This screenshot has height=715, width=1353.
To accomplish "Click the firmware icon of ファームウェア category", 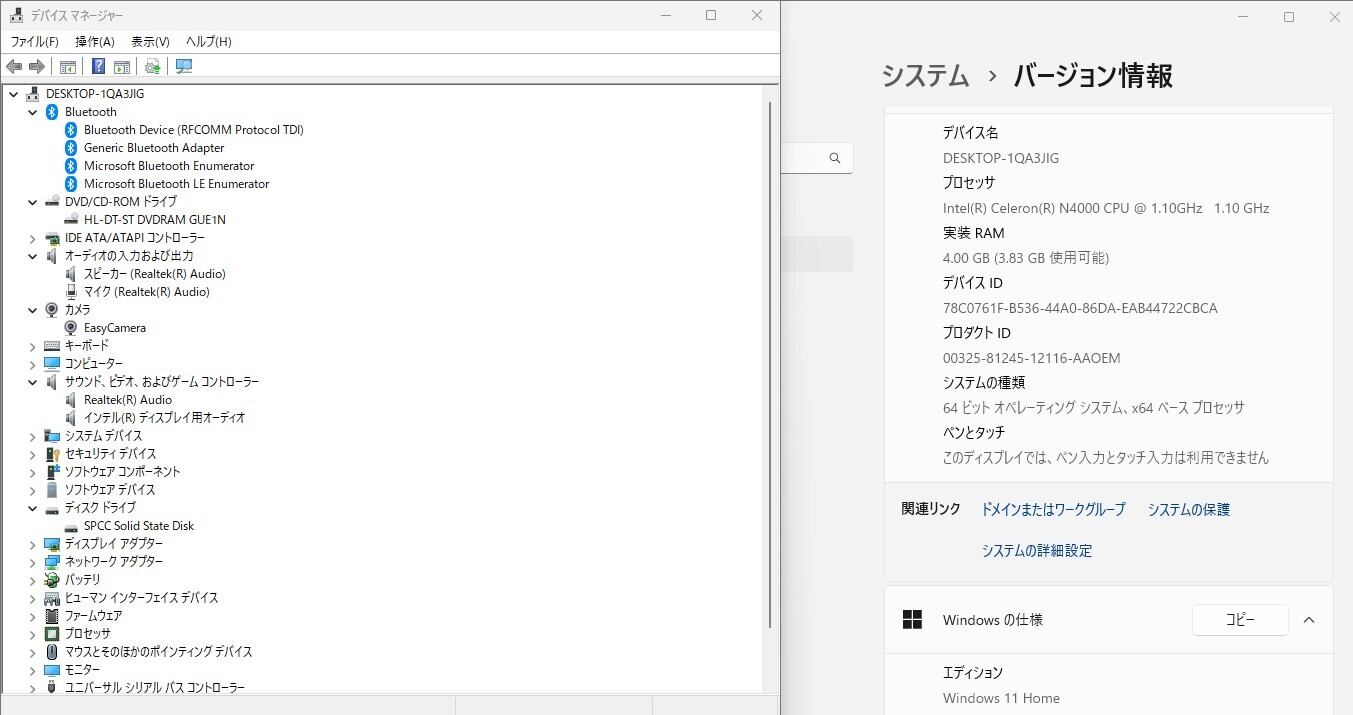I will point(52,616).
